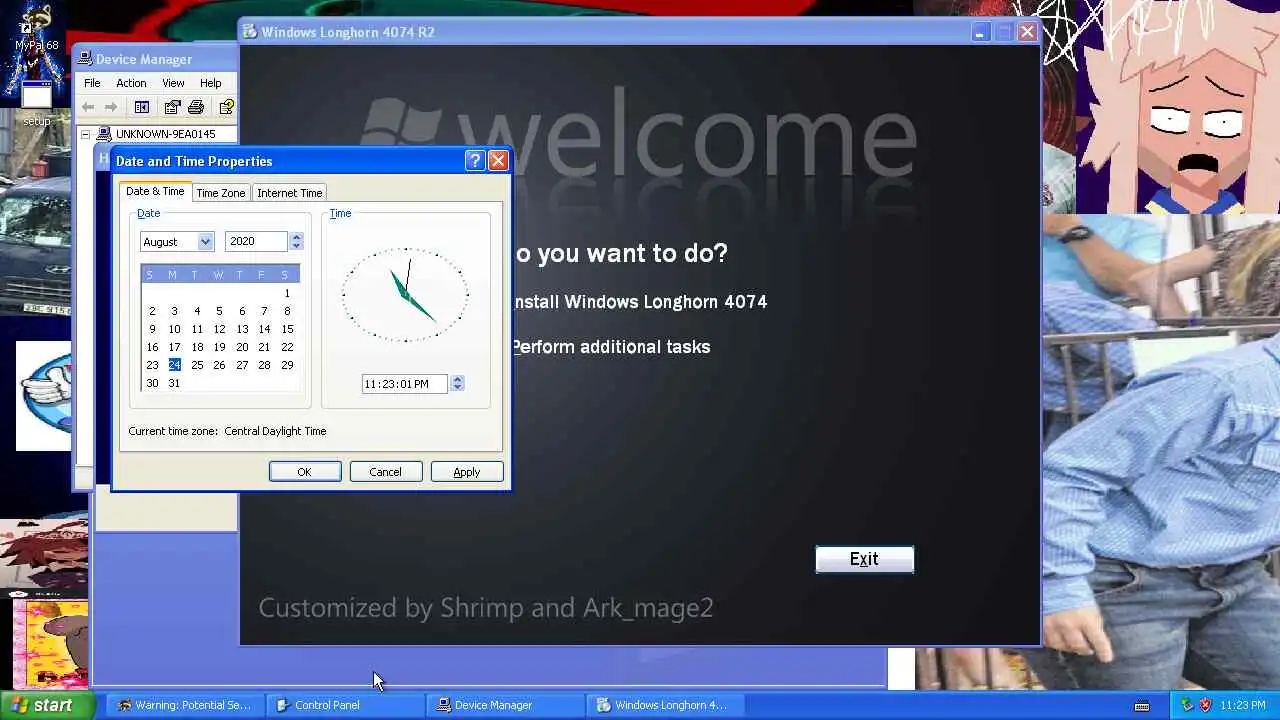Viewport: 1280px width, 720px height.
Task: Click the highlighted day 24 in calendar
Action: pos(174,365)
